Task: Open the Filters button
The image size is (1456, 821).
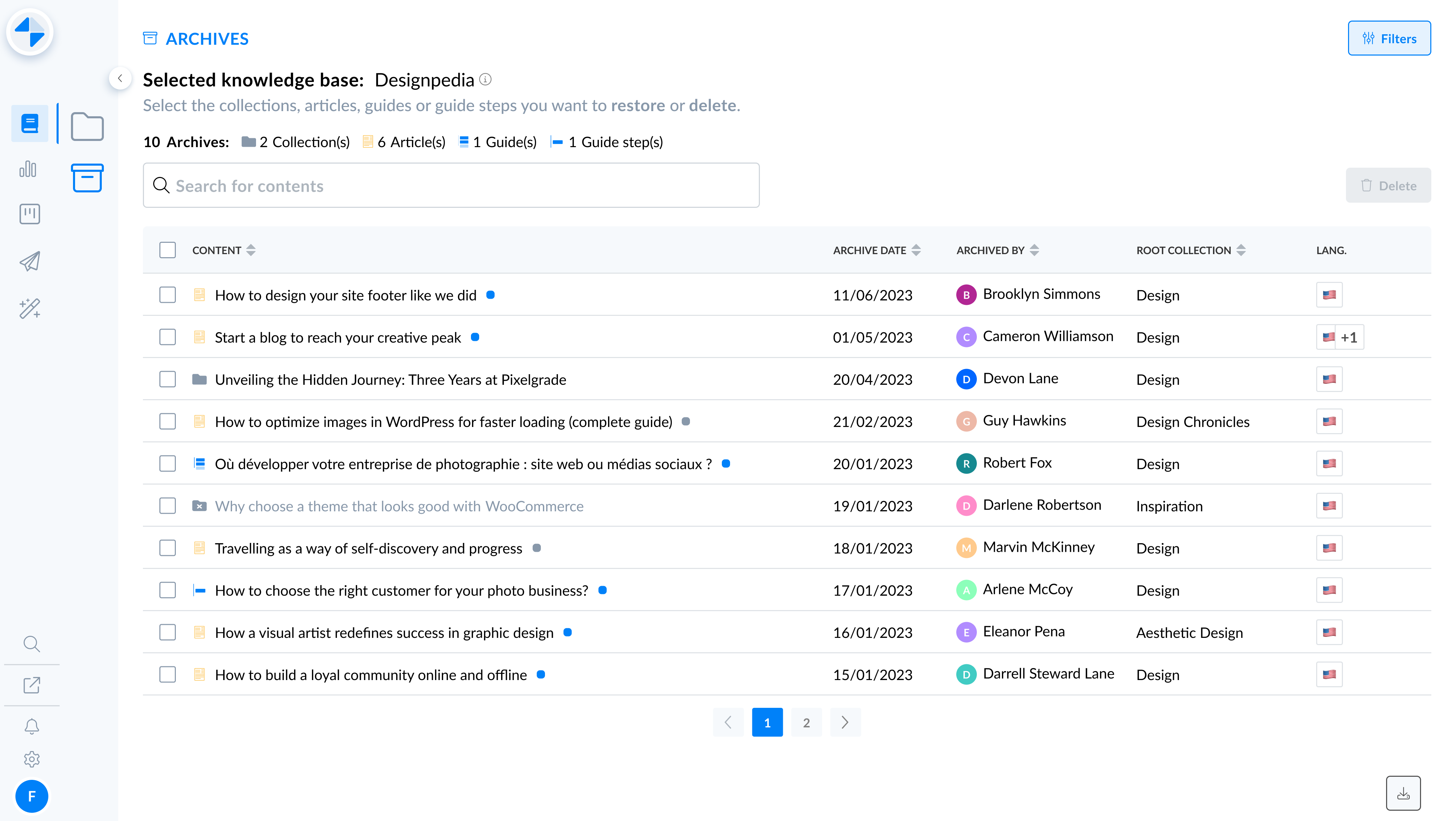Action: tap(1389, 38)
